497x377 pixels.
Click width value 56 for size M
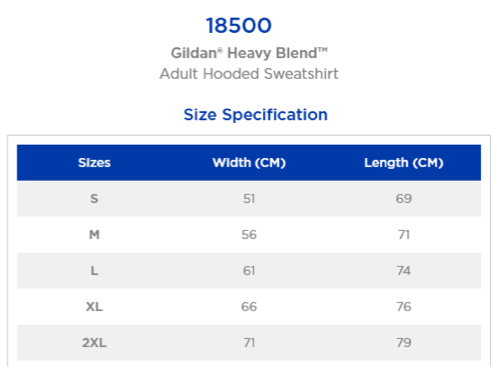point(249,235)
